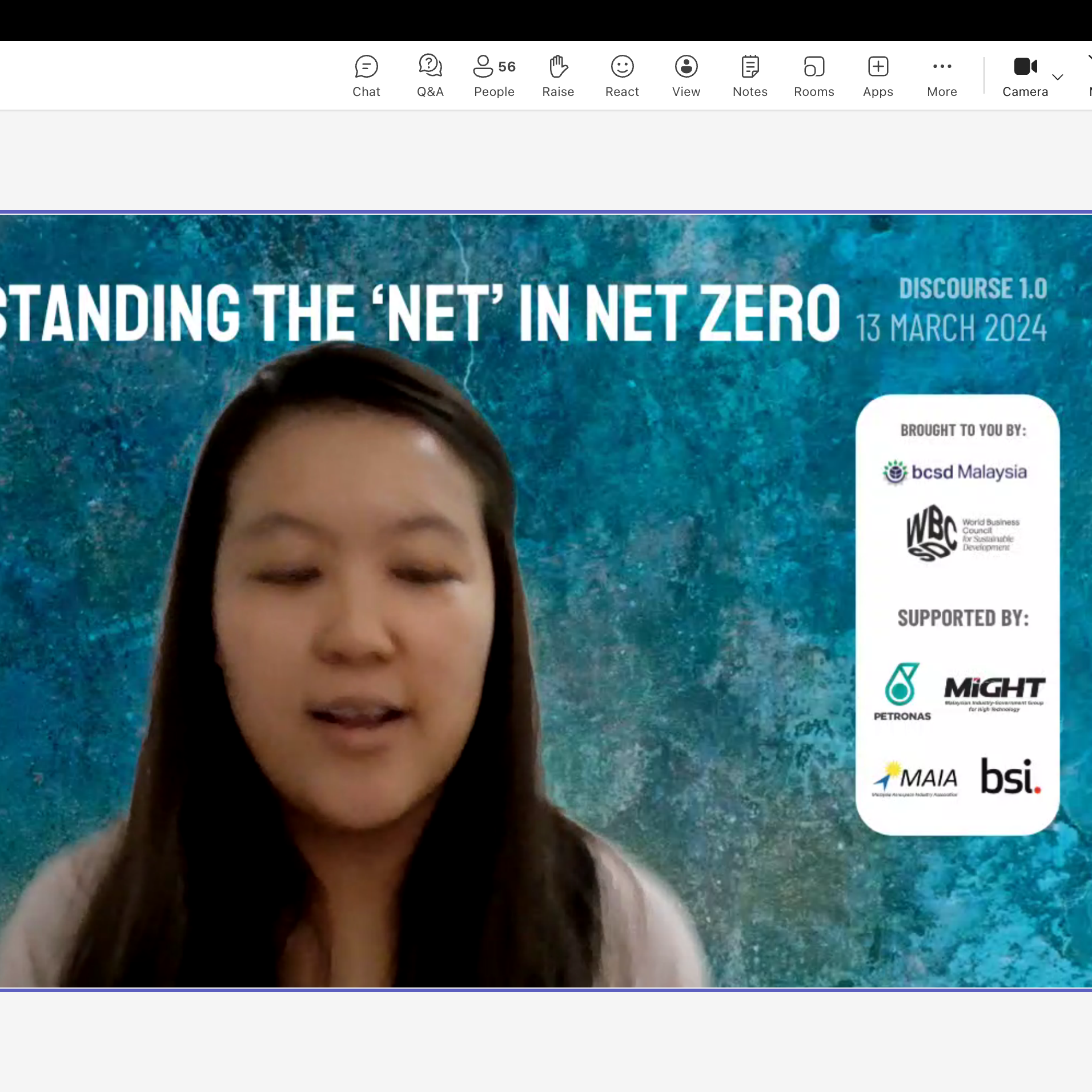Click the Apps plus icon
This screenshot has height=1092, width=1092.
[878, 67]
